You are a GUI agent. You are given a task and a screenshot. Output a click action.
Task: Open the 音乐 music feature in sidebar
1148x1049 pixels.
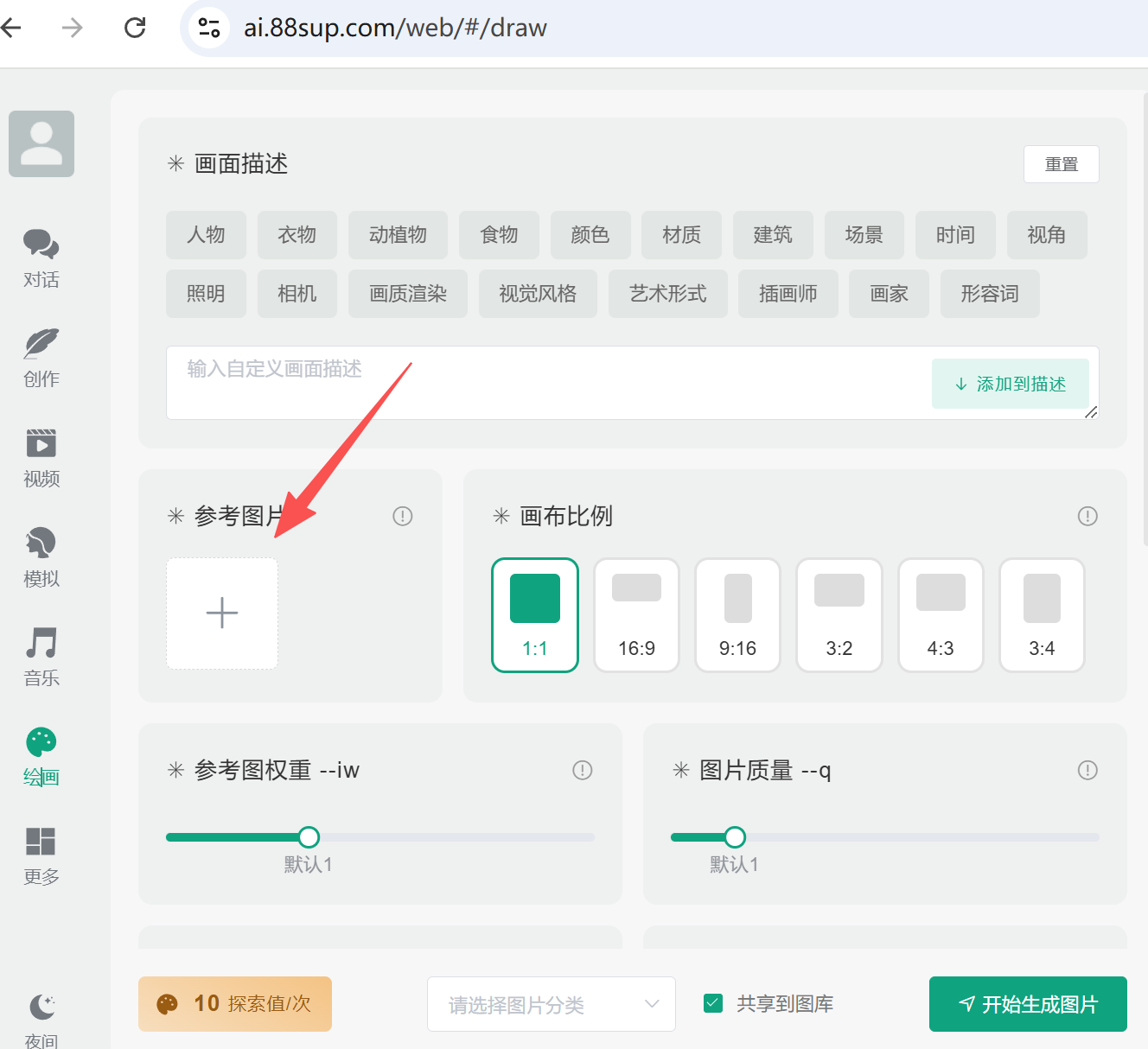pos(41,657)
